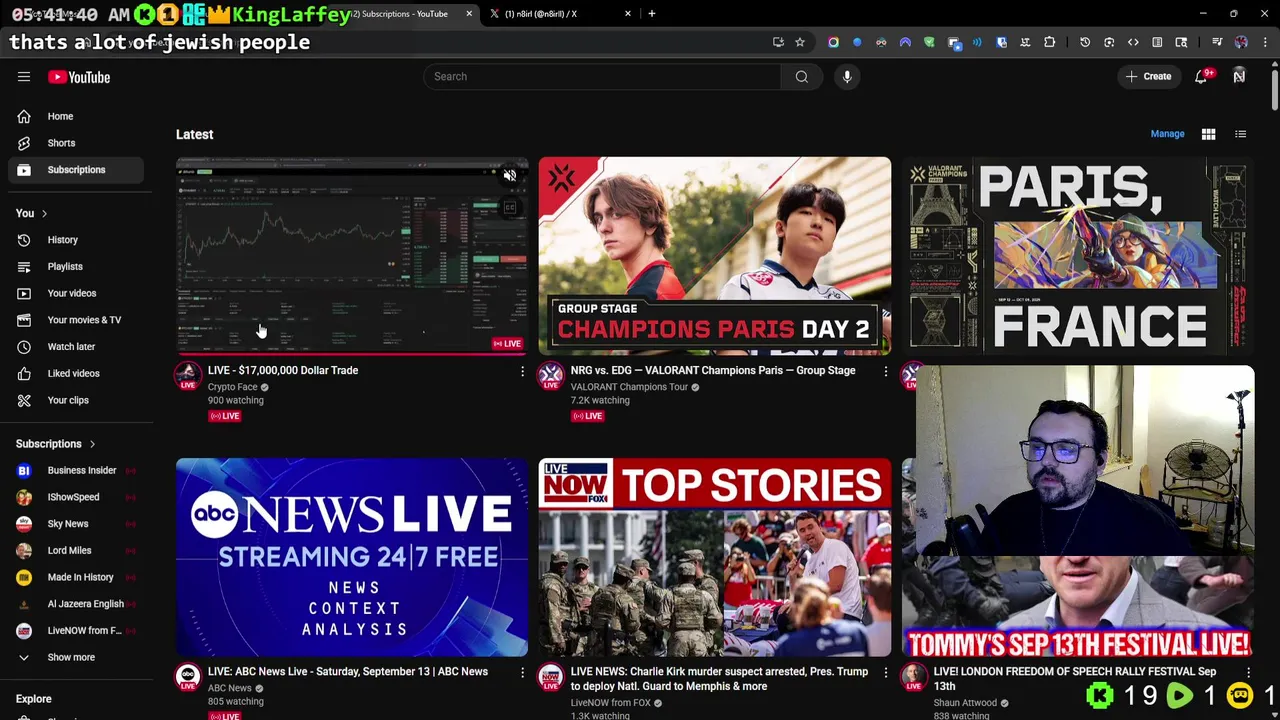The image size is (1280, 720).
Task: Click the search magnifier button
Action: (x=801, y=76)
